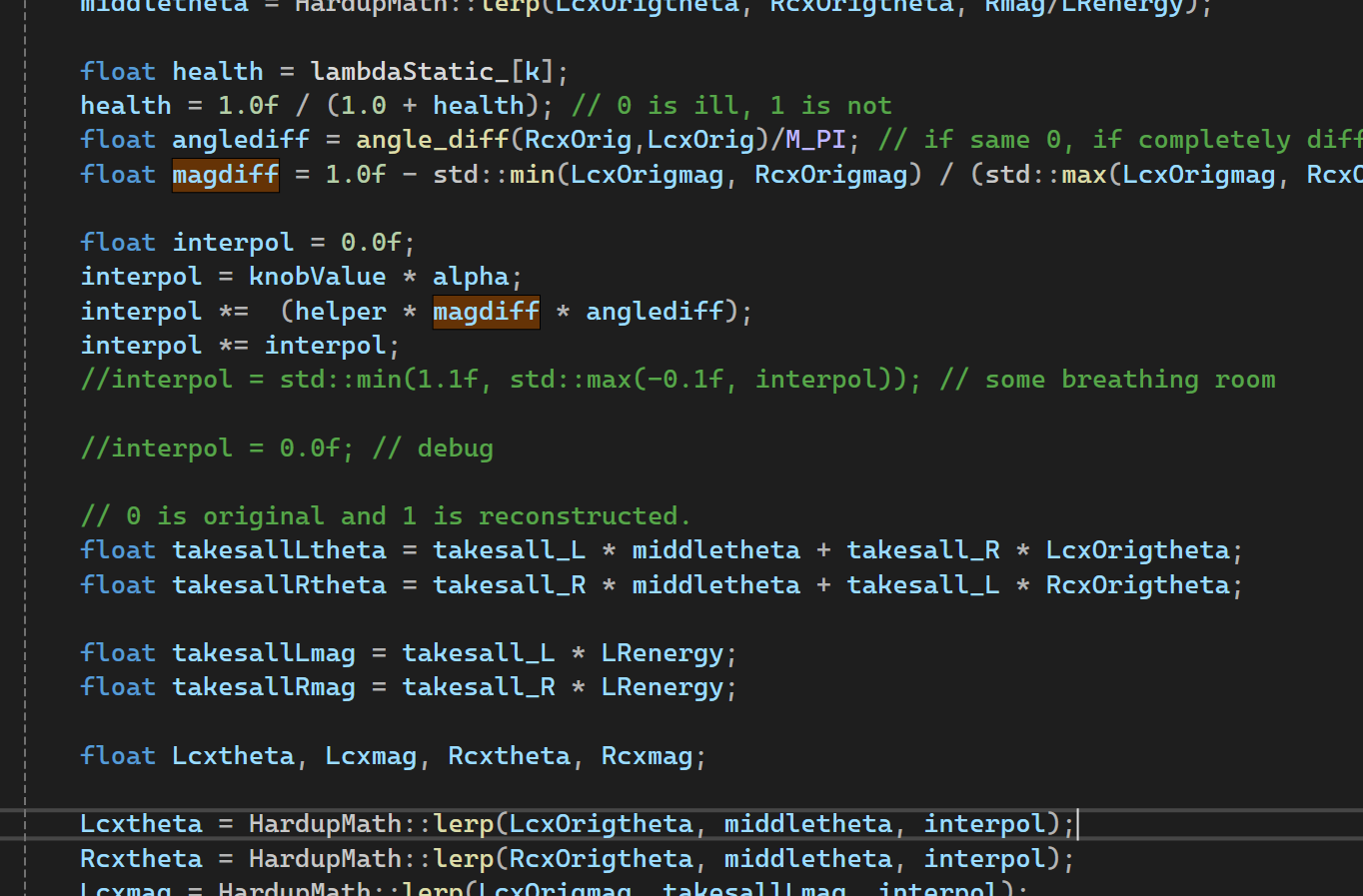This screenshot has height=896, width=1363.
Task: Click "std::min" on the magdiff declaration line
Action: click(495, 175)
